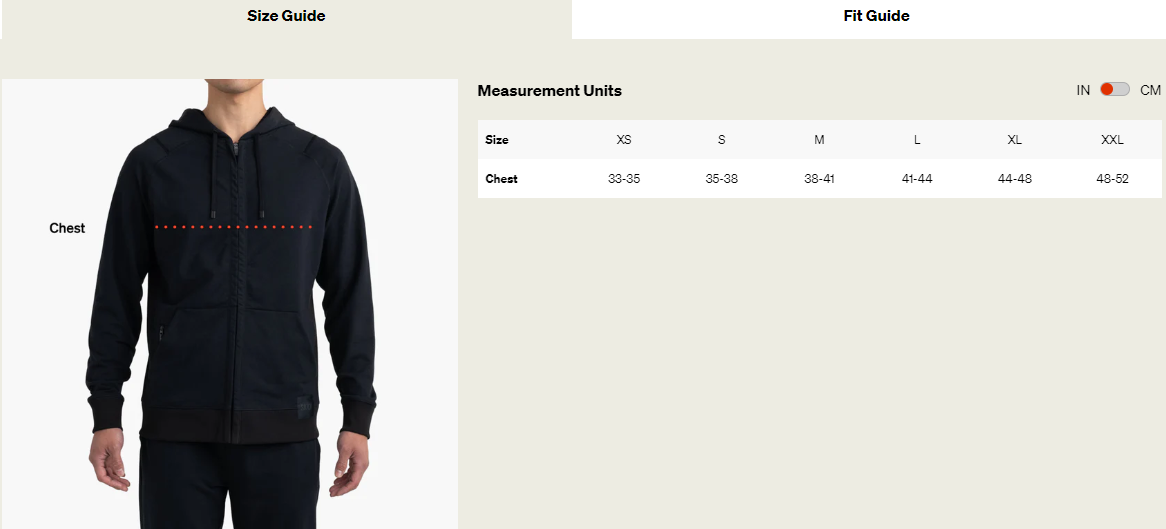Viewport: 1166px width, 529px height.
Task: Select the L size column header
Action: click(x=917, y=140)
